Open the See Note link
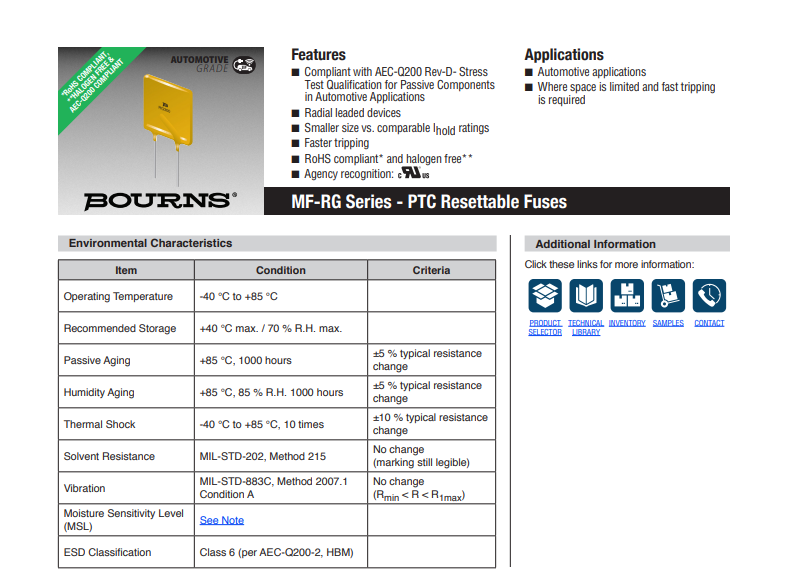Image resolution: width=789 pixels, height=577 pixels. point(222,520)
